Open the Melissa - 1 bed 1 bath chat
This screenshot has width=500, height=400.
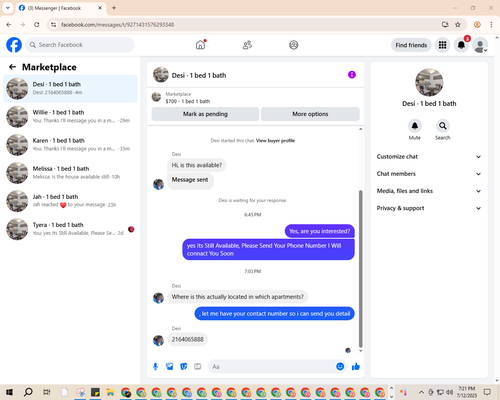pyautogui.click(x=70, y=173)
